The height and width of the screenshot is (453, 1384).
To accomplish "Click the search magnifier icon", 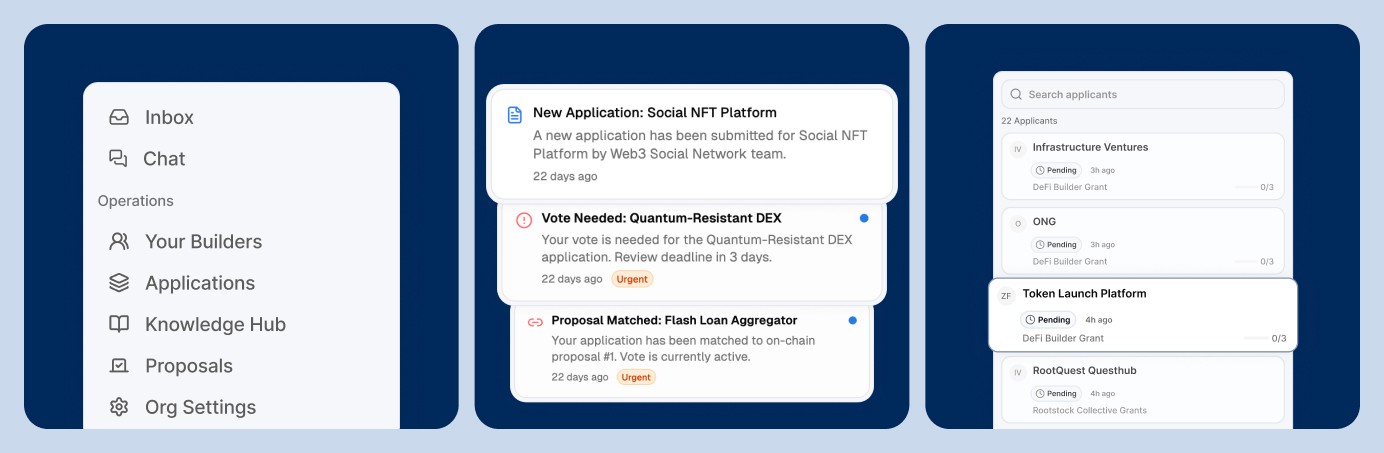I will coord(1017,94).
